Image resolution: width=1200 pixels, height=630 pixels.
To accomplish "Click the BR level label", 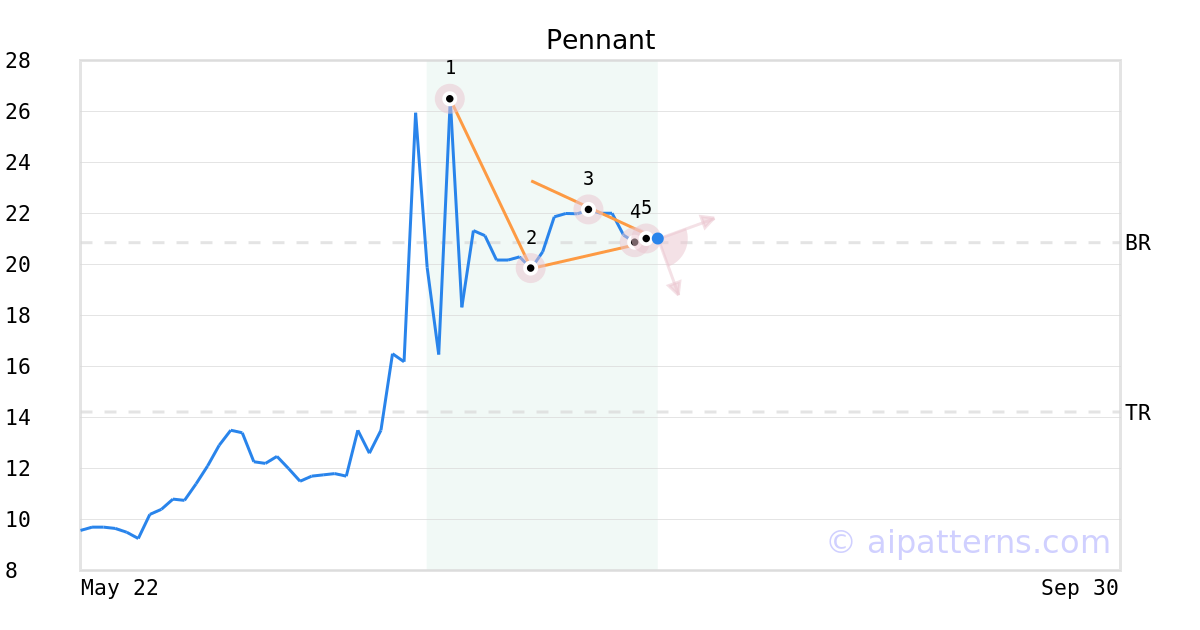I will 1138,243.
